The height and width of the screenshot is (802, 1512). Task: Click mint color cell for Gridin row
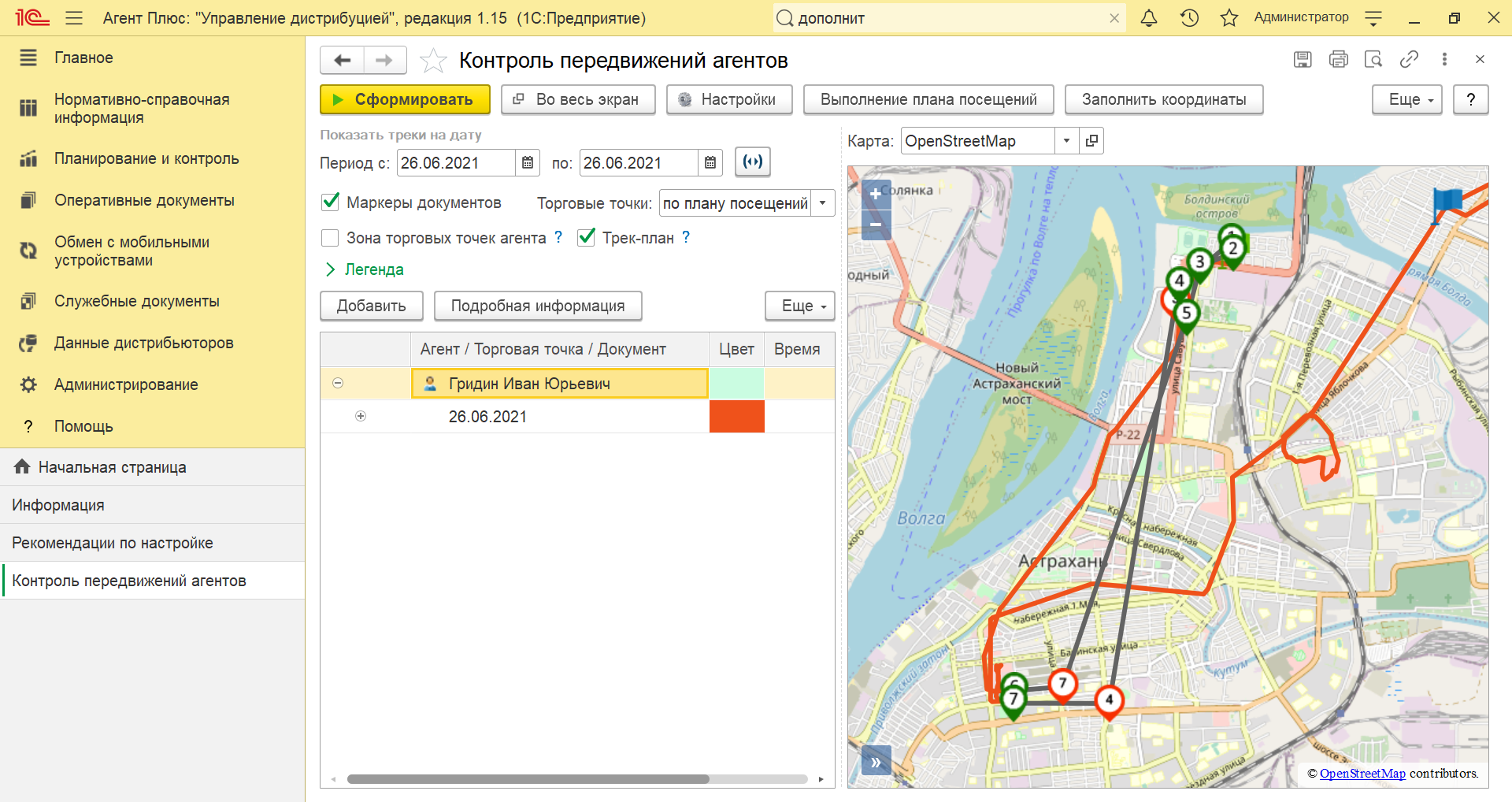point(736,383)
